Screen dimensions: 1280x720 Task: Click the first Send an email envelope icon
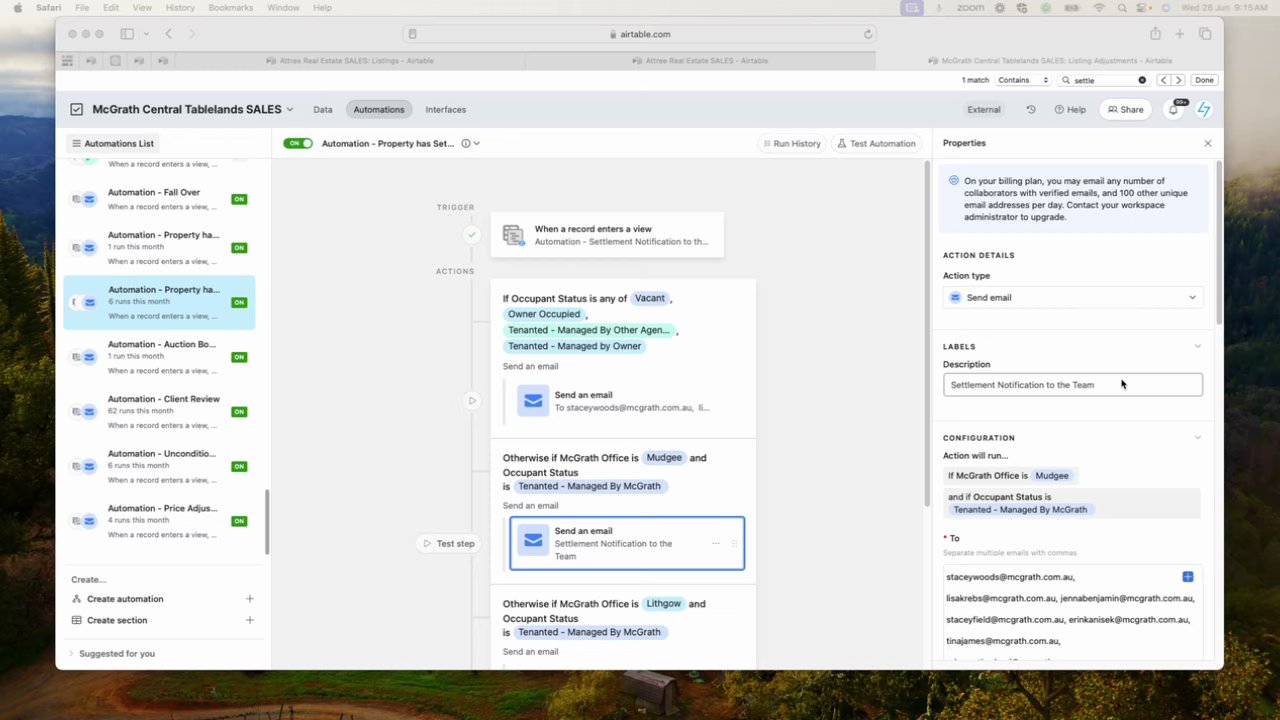point(533,401)
